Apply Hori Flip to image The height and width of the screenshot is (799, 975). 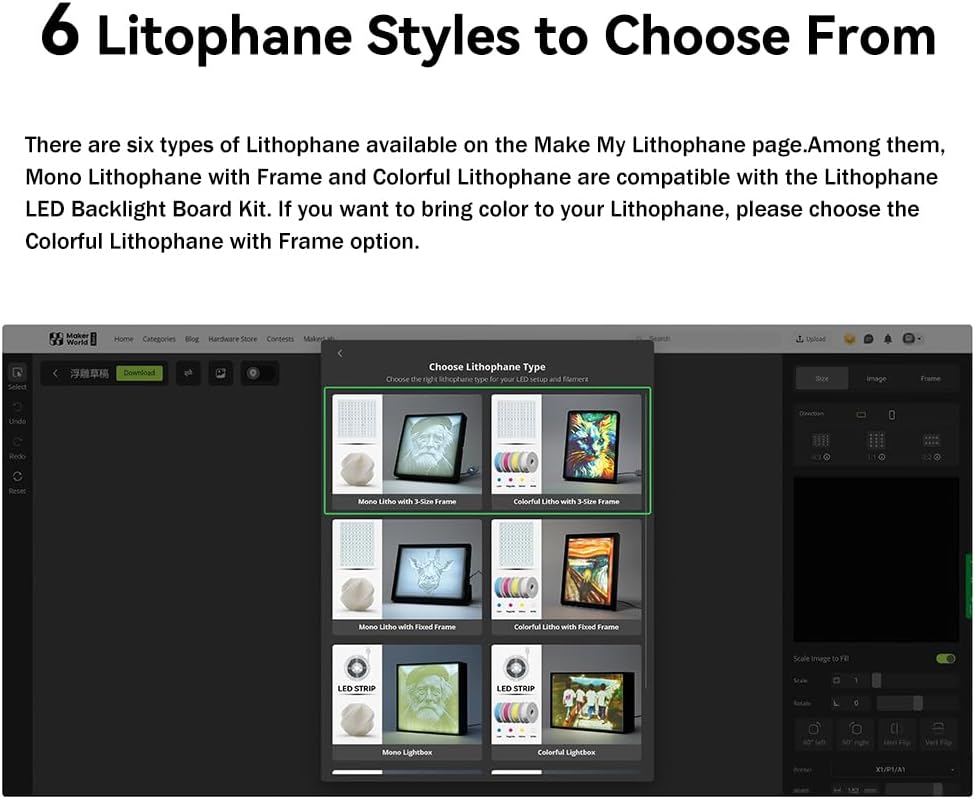(x=896, y=733)
